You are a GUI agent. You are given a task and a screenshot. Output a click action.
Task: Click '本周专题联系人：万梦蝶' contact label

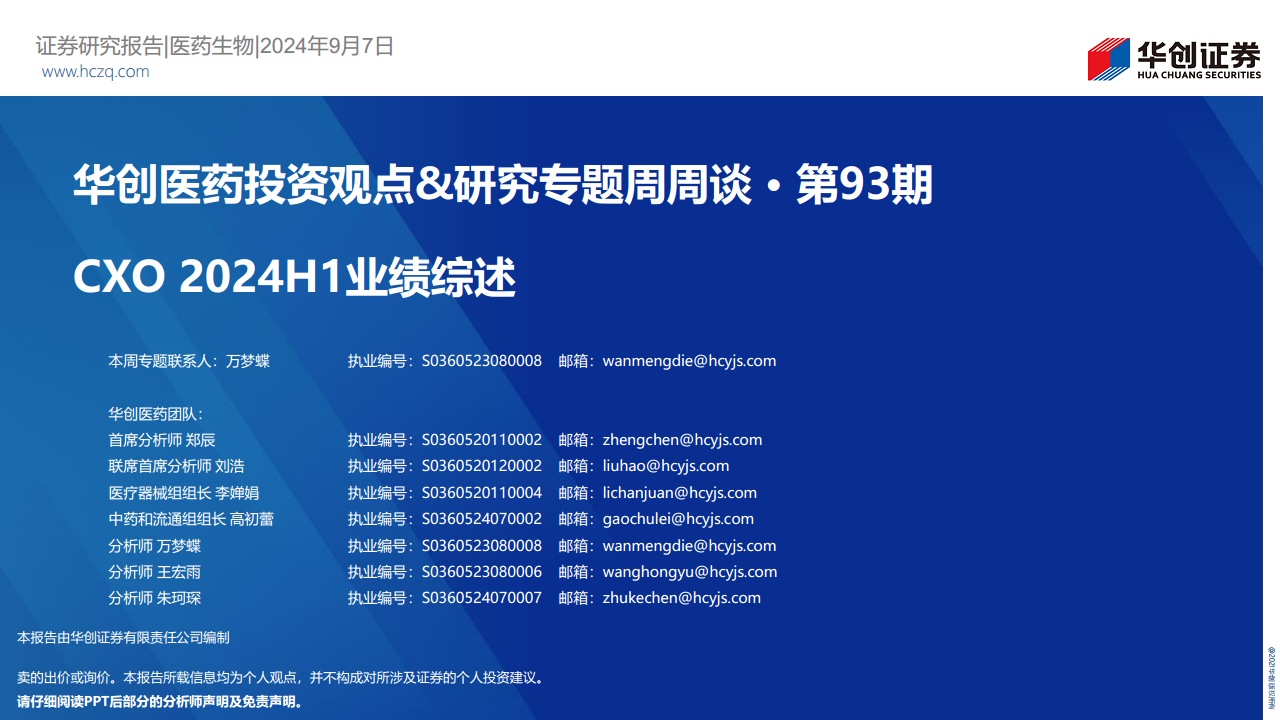pyautogui.click(x=189, y=361)
